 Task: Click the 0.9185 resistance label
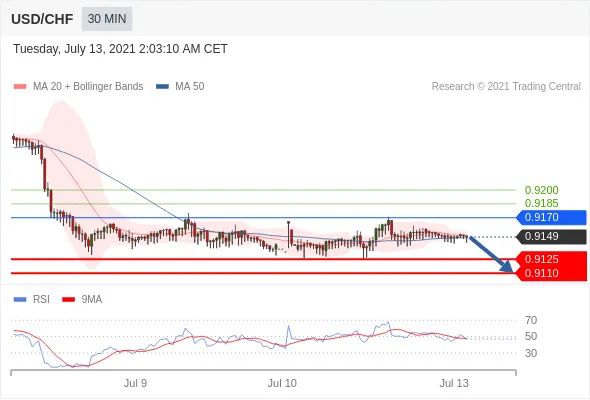point(541,204)
